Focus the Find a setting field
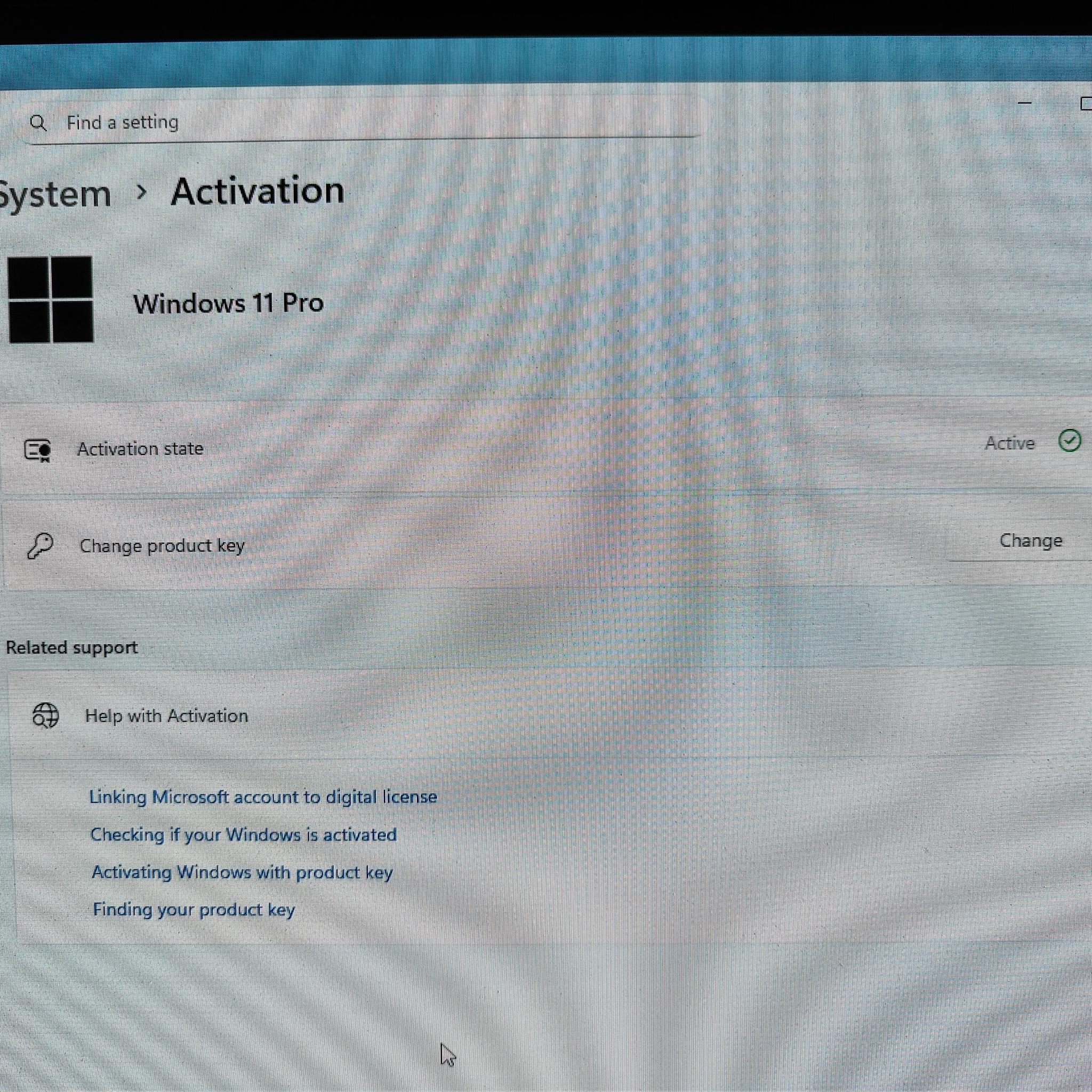 [x=362, y=123]
